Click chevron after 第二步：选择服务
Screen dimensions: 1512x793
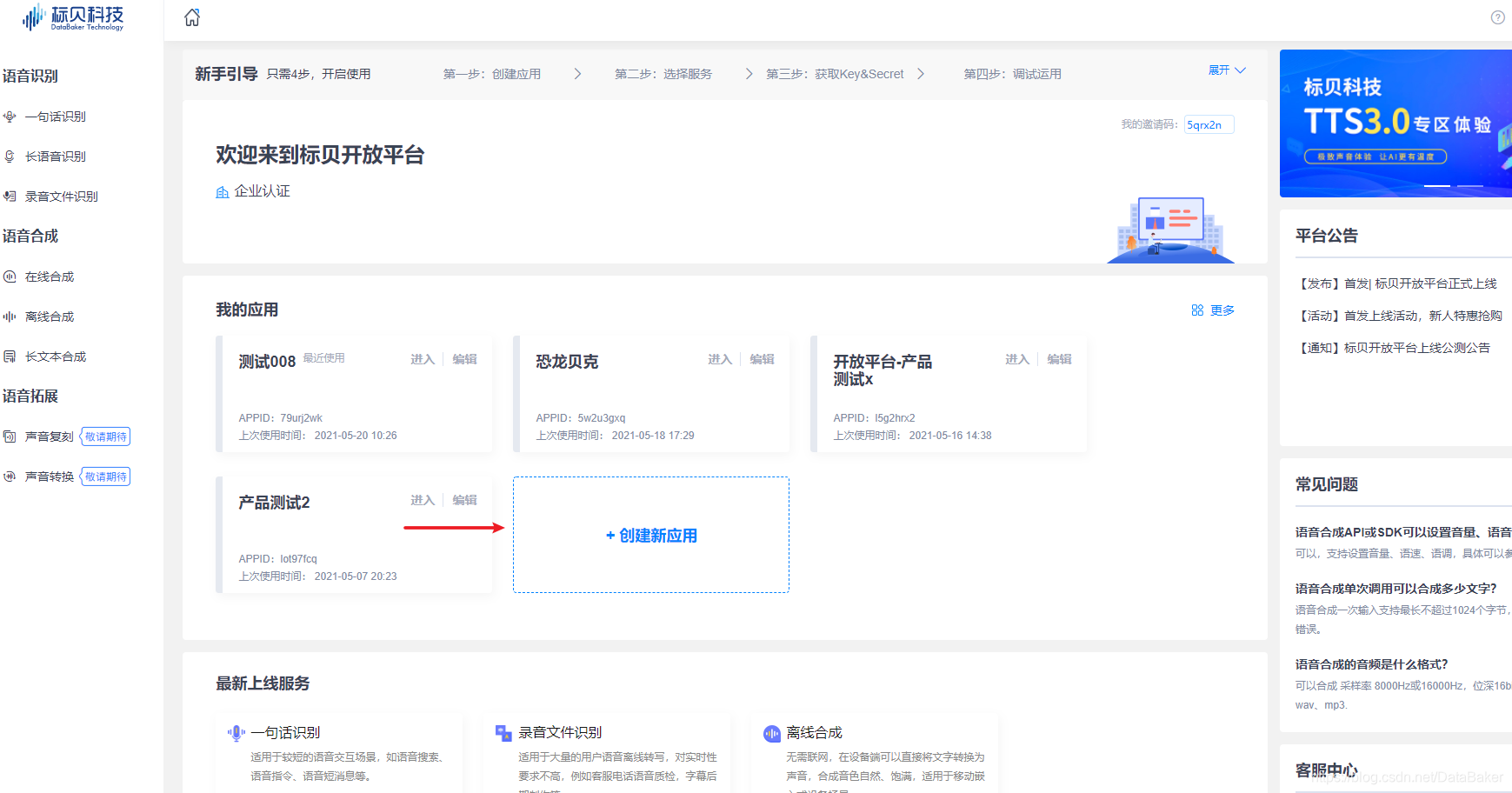tap(749, 74)
